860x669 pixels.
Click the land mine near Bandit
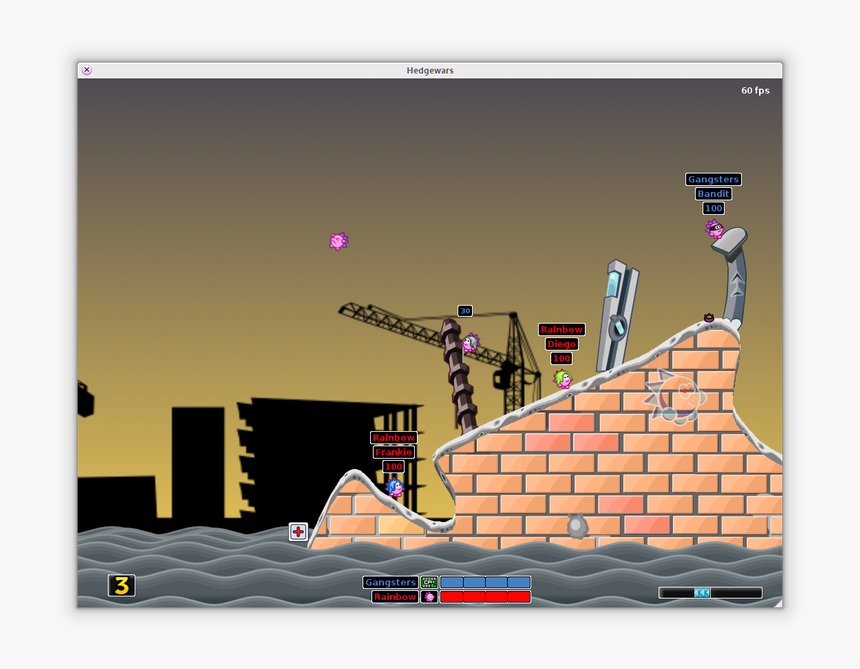pos(709,318)
